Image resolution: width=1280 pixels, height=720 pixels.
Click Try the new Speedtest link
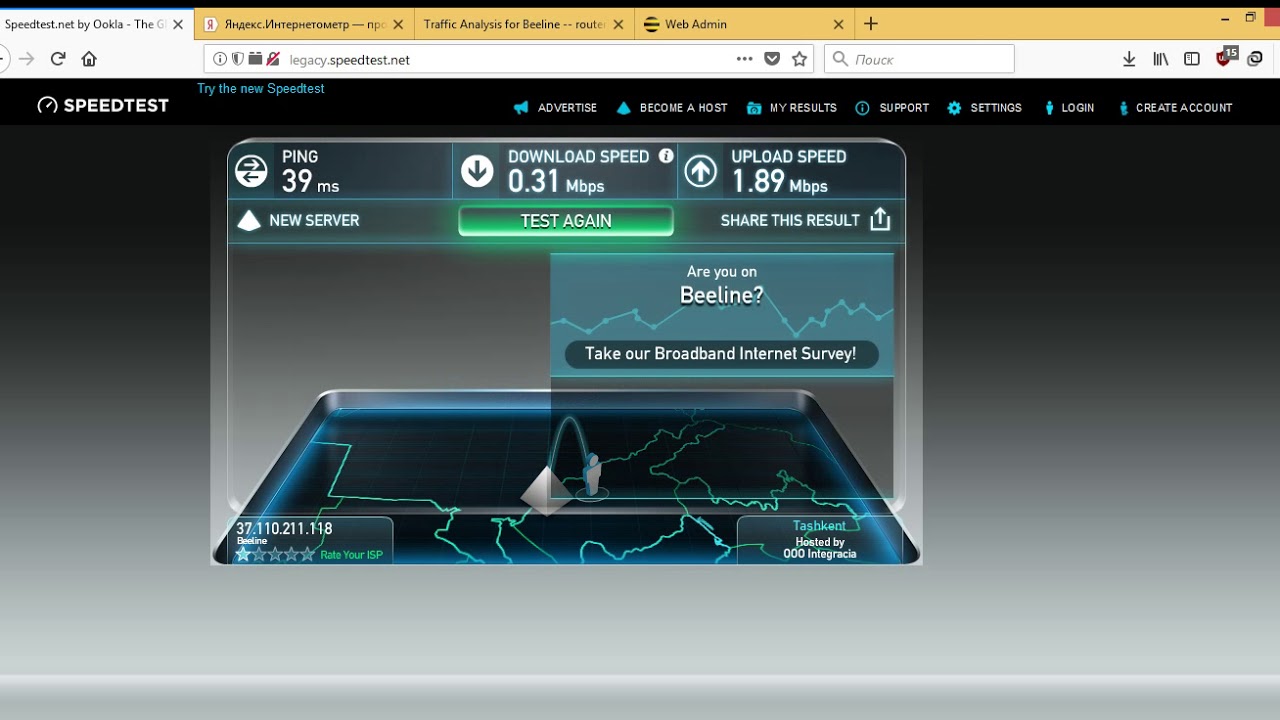click(x=261, y=88)
